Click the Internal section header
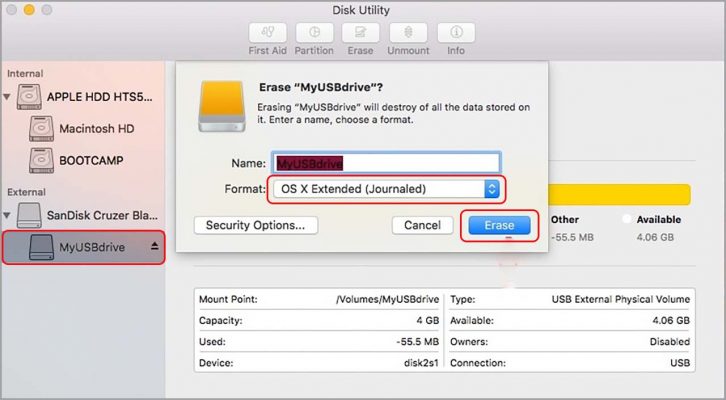 tap(25, 74)
